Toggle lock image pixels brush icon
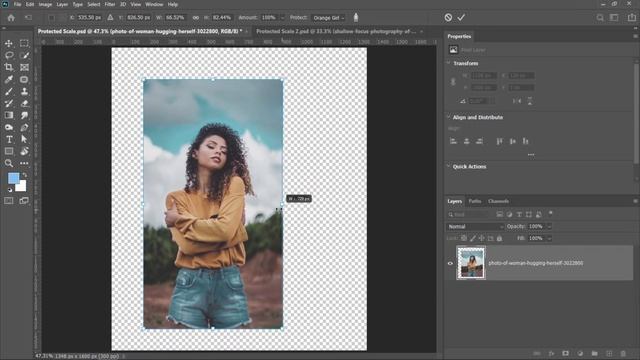The height and width of the screenshot is (360, 640). [473, 238]
